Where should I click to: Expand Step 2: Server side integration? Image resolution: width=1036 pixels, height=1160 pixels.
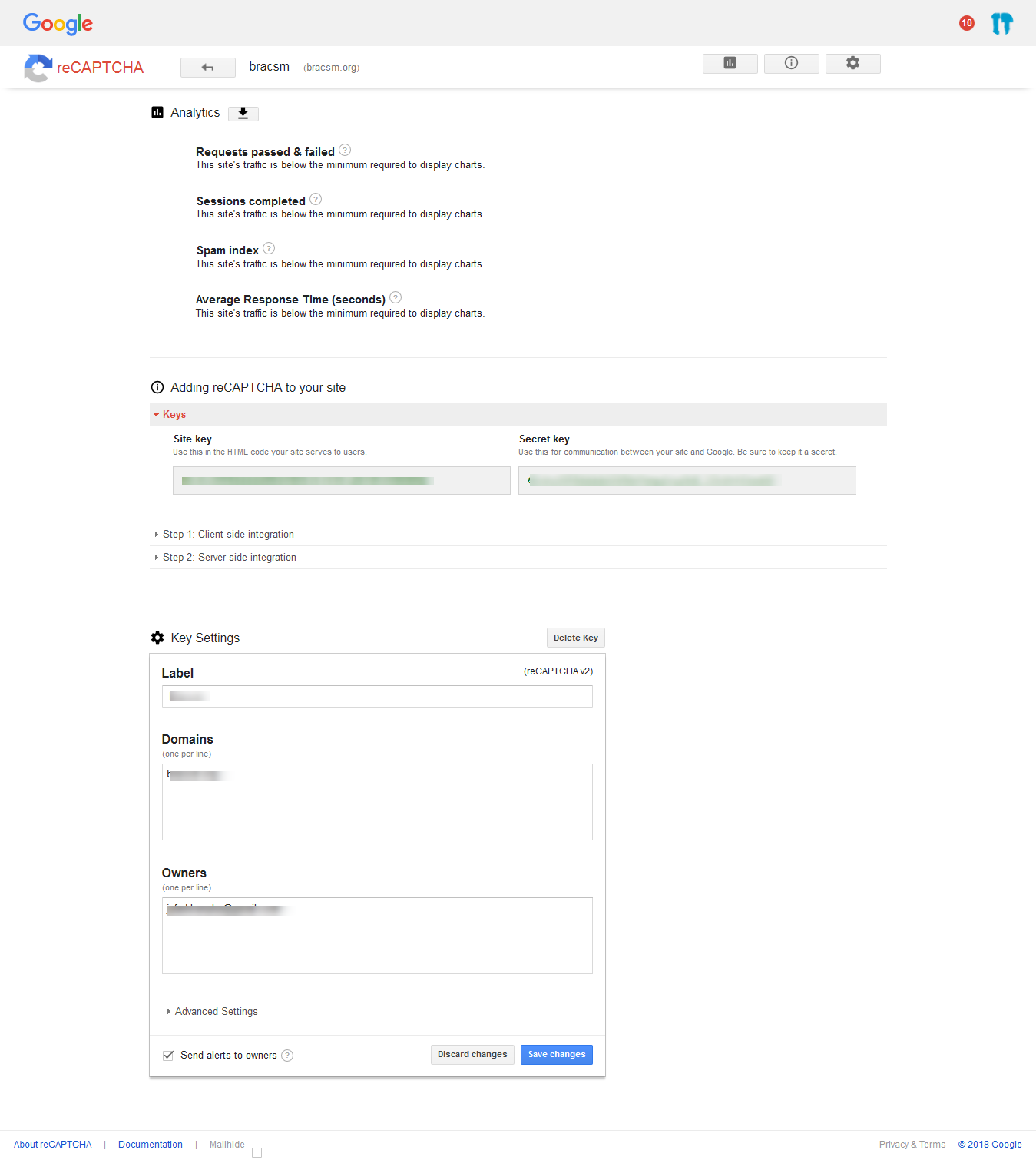click(x=229, y=558)
